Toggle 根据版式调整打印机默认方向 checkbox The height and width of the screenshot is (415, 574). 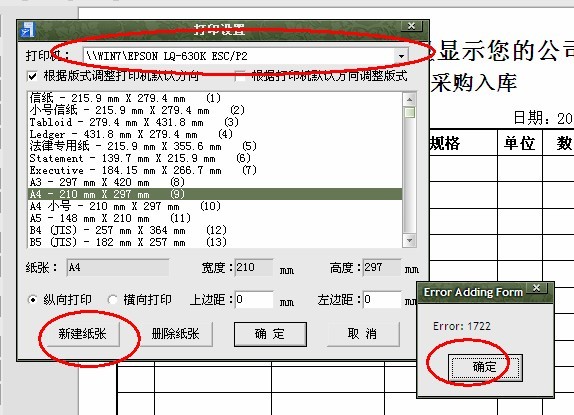(33, 76)
